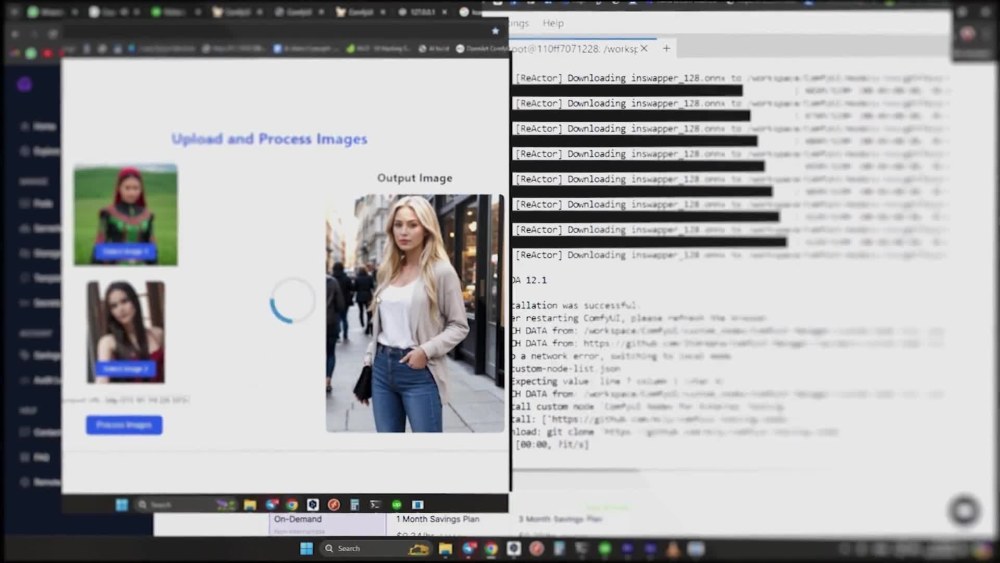This screenshot has width=1000, height=563.
Task: Open Chrome on the taskbar under upload page
Action: [292, 505]
